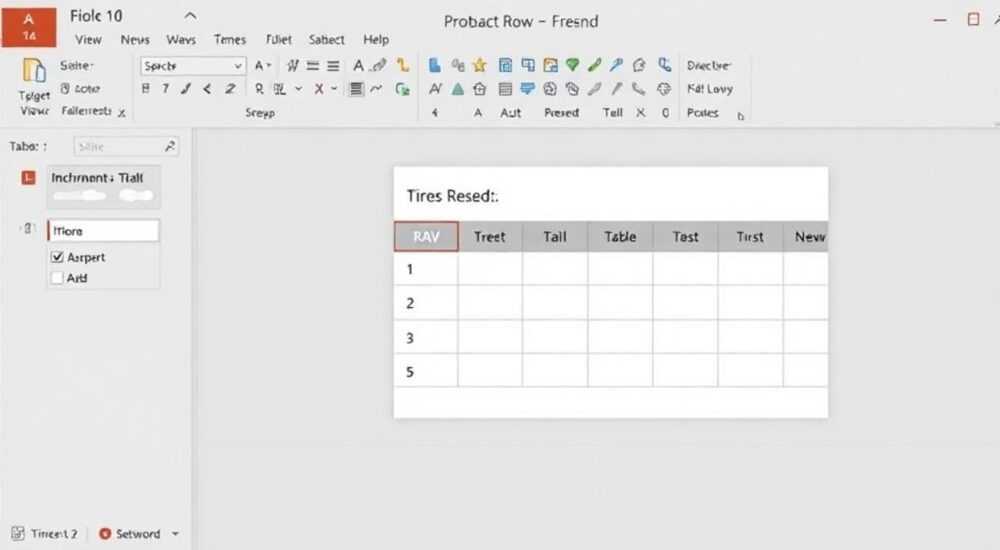Viewport: 1000px width, 550px height.
Task: Open the Fuliet menu
Action: (279, 40)
